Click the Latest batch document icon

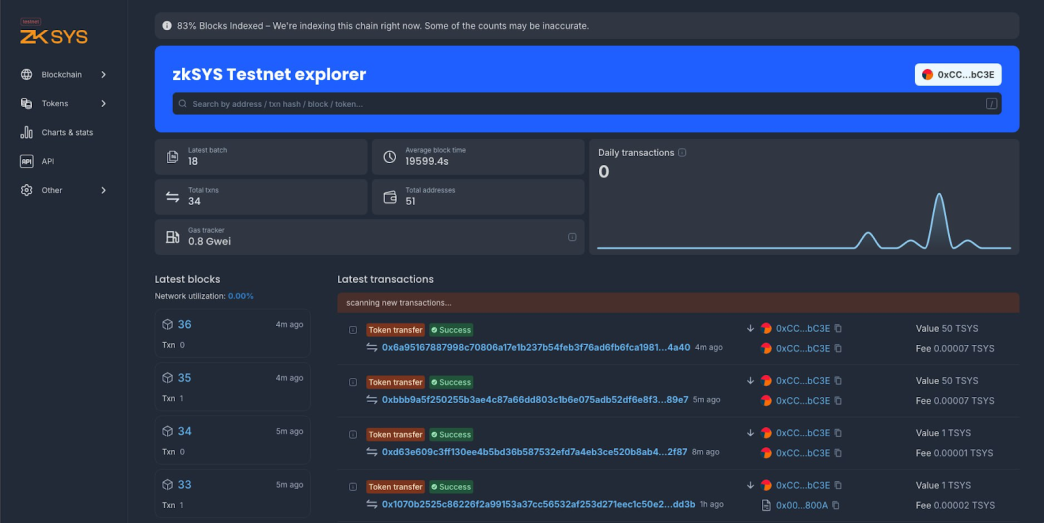click(x=172, y=157)
